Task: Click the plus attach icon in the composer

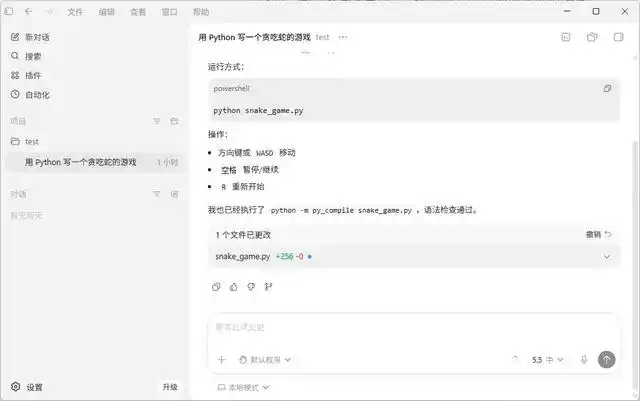Action: coord(222,360)
